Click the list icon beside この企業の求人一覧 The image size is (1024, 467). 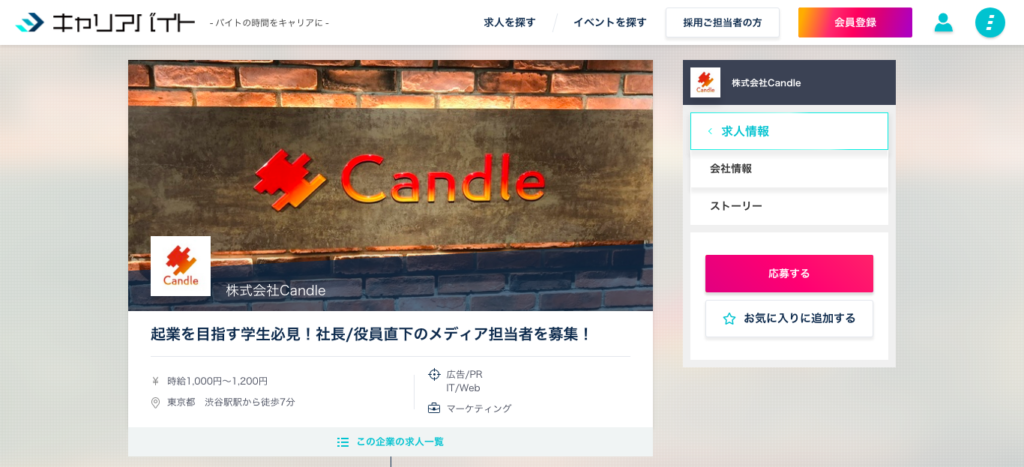pos(343,442)
